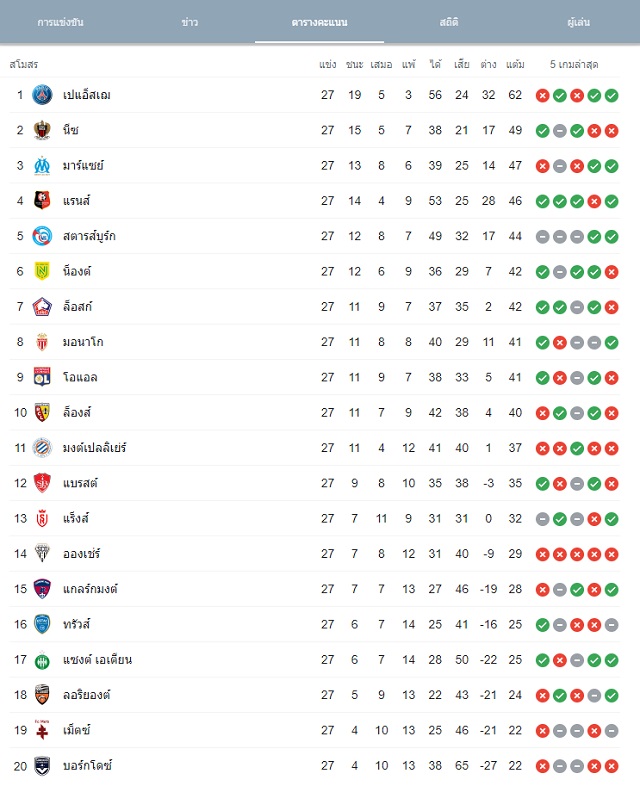Click the Monaco club crest
The height and width of the screenshot is (786, 640).
(42, 342)
